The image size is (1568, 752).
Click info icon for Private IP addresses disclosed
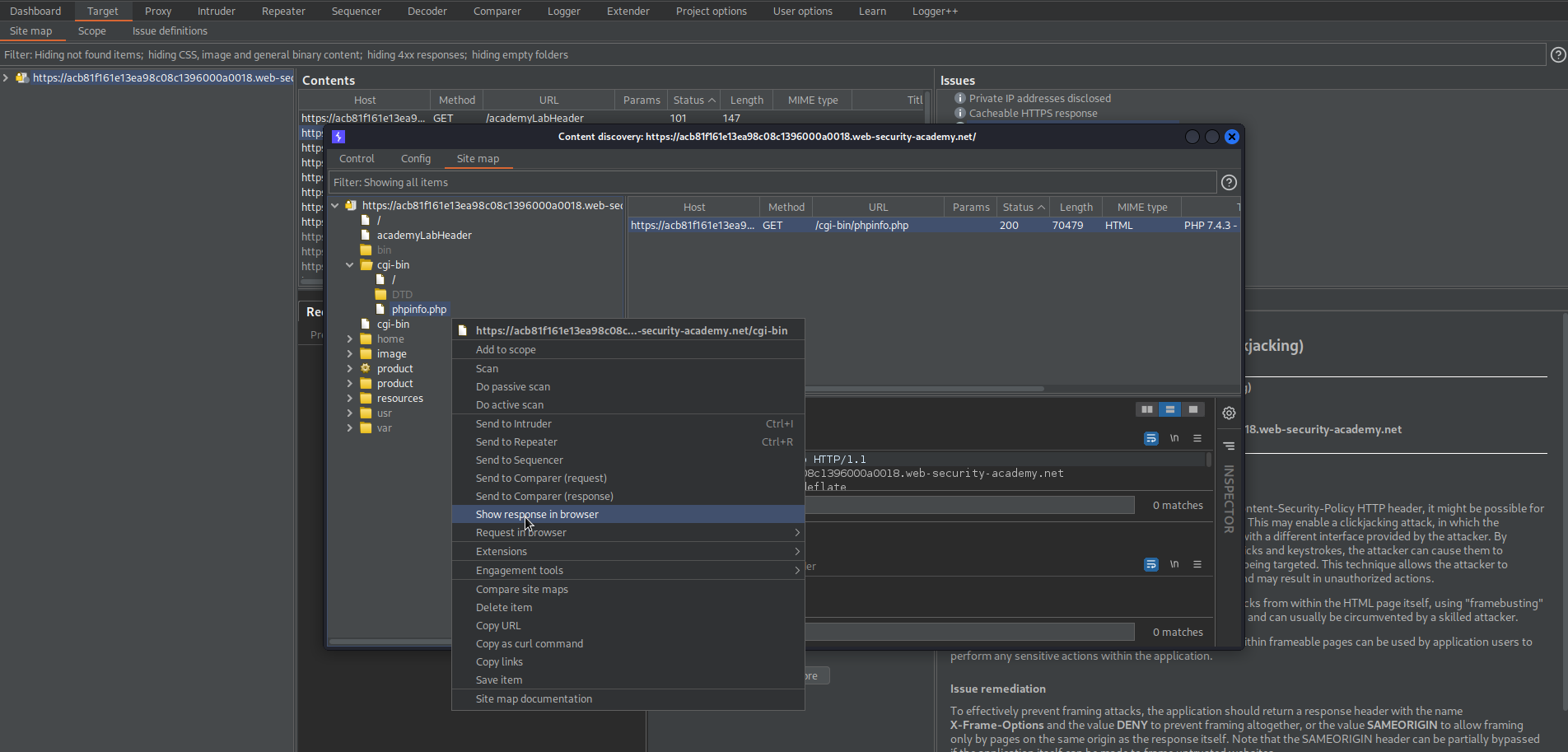(x=959, y=99)
